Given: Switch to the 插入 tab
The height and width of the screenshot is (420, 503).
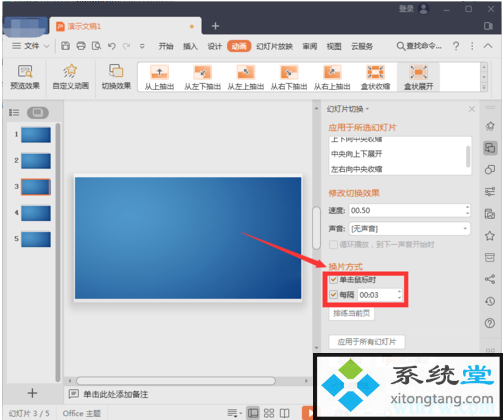Looking at the screenshot, I should (x=190, y=46).
